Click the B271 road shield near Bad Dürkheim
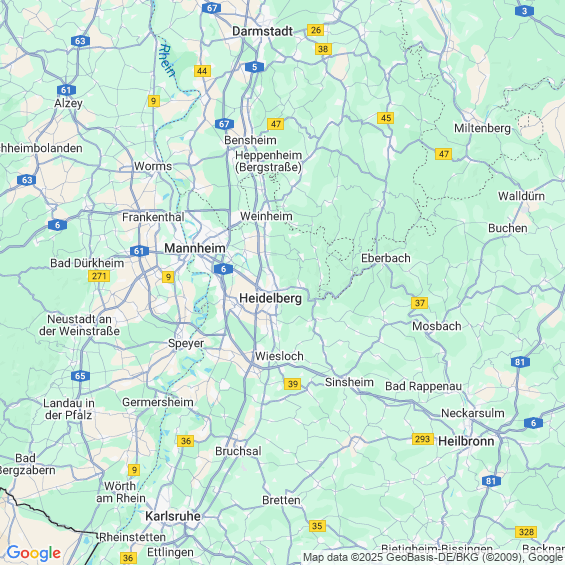 [x=99, y=276]
